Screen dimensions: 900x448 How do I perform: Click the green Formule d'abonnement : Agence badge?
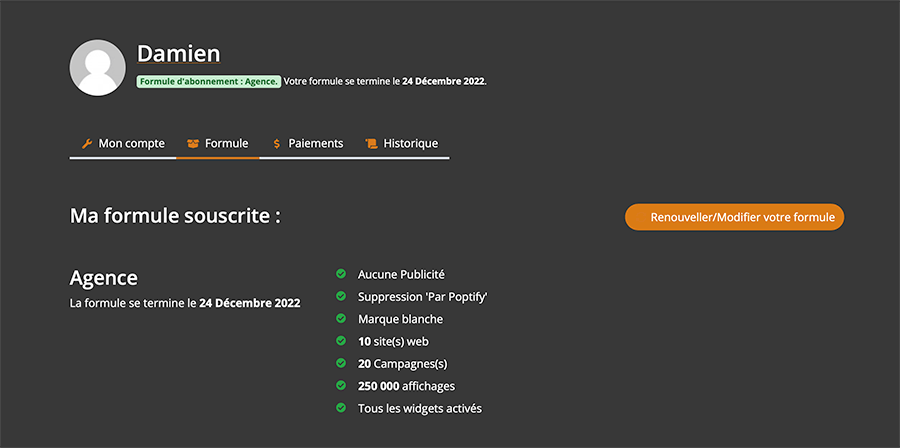(x=208, y=81)
